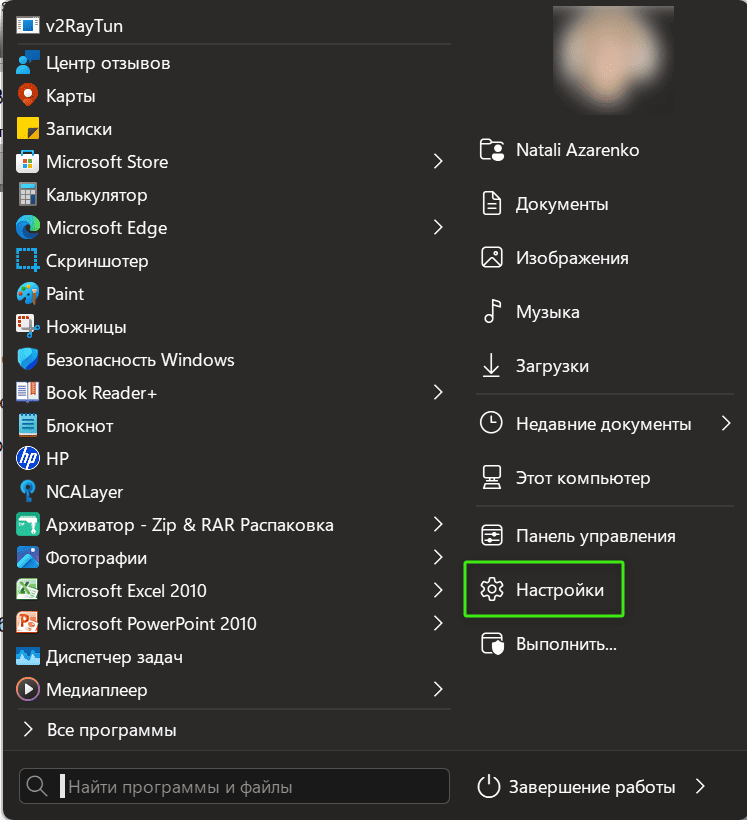Expand the Microsoft PowerPoint 2010 arrow

[438, 623]
